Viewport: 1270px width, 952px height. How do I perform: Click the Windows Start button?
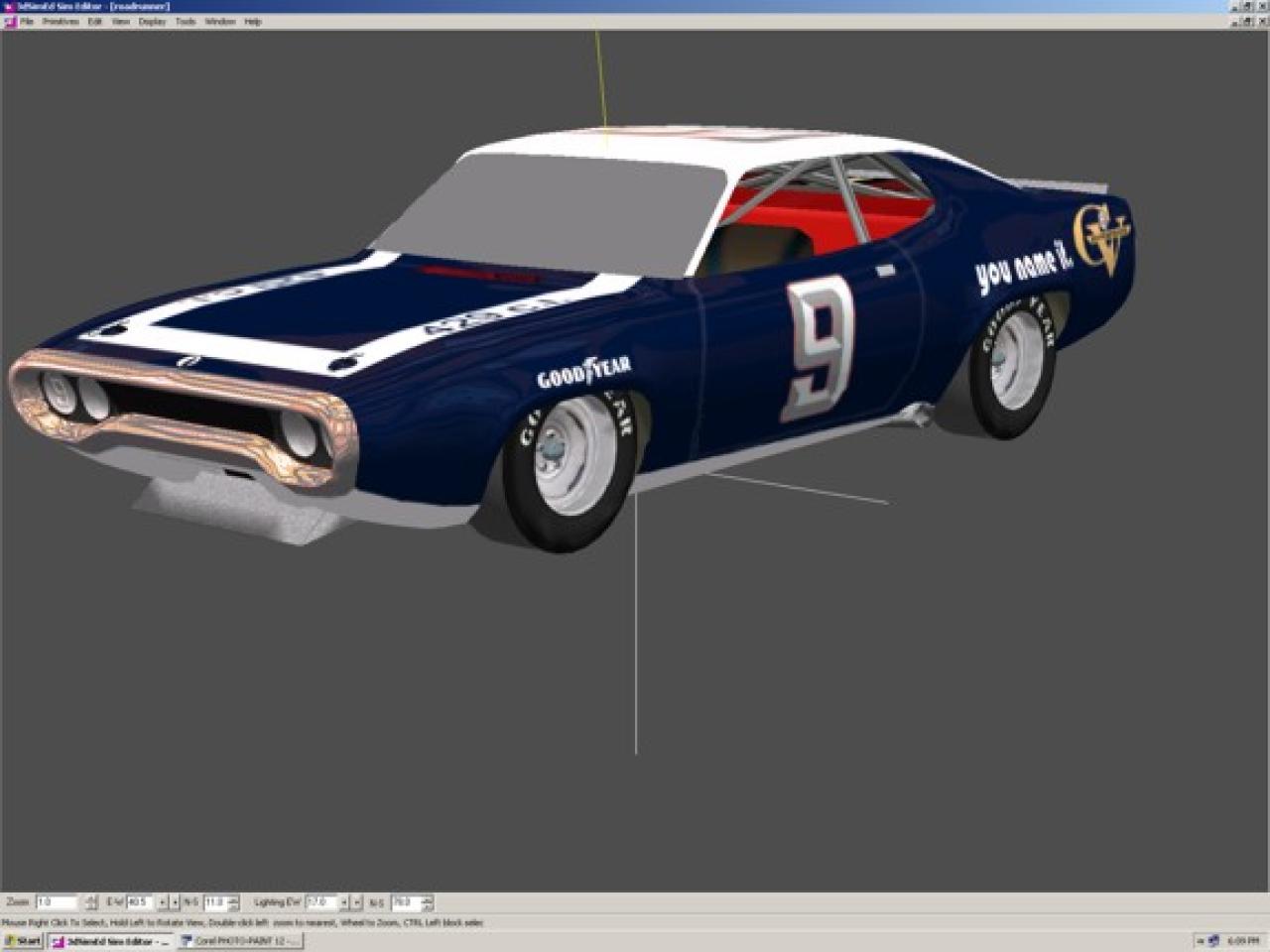point(22,941)
